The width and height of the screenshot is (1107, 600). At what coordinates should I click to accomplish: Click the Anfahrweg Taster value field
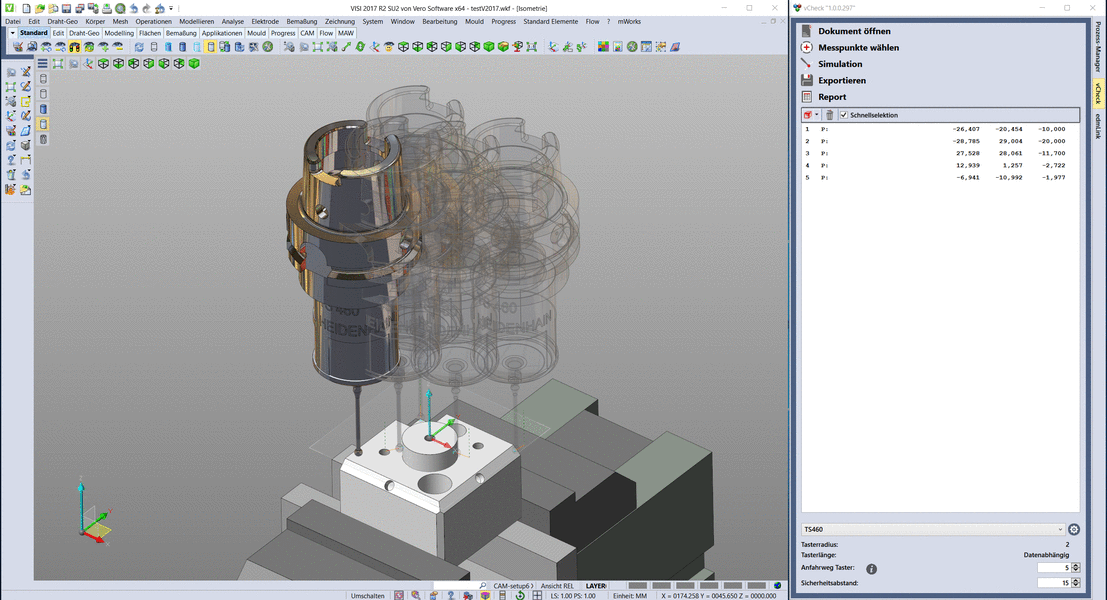(x=1054, y=568)
